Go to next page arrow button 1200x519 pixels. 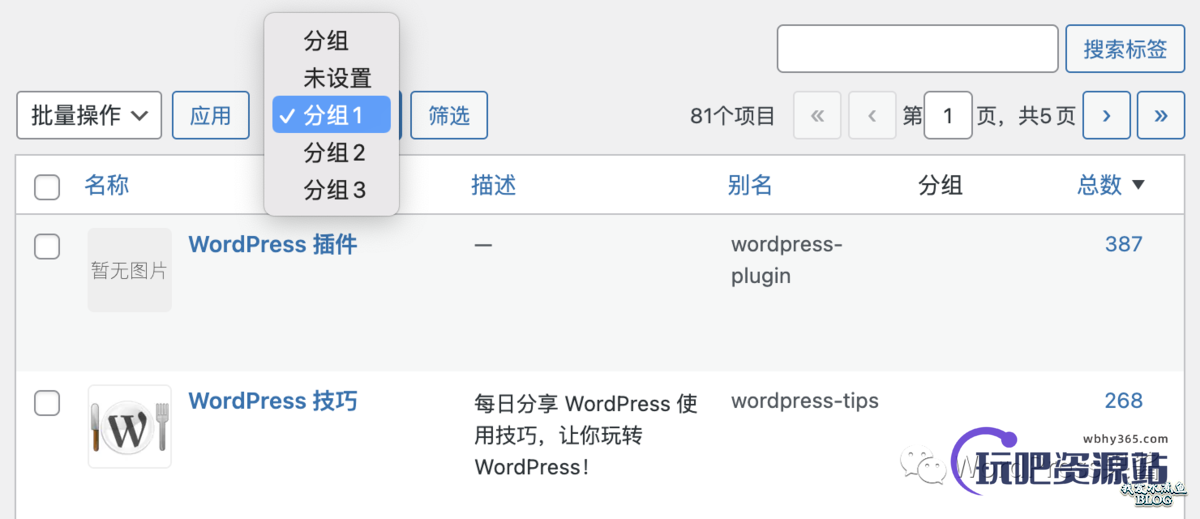[x=1107, y=115]
